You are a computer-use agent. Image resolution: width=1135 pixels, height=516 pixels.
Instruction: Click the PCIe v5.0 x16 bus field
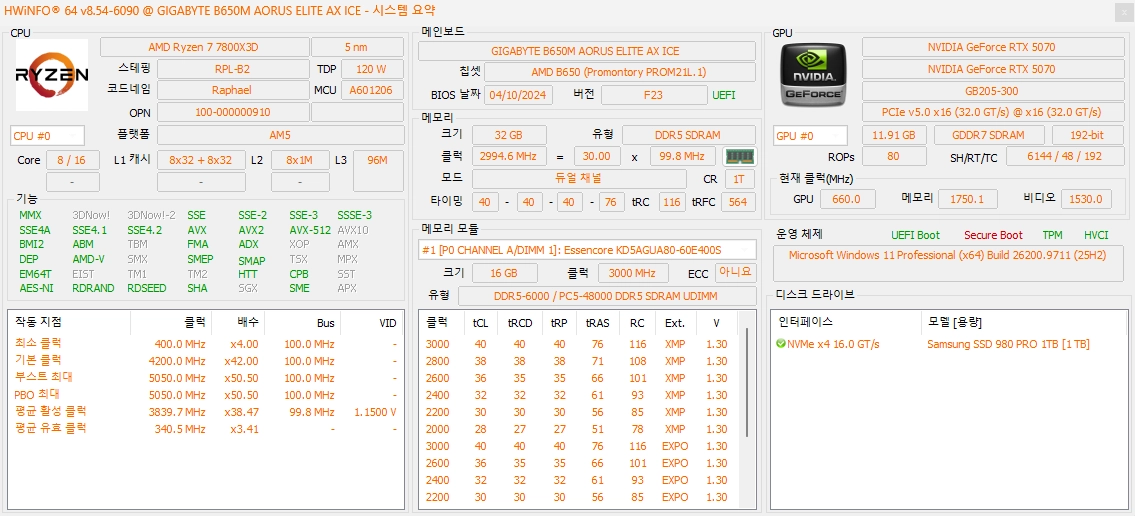[x=991, y=112]
